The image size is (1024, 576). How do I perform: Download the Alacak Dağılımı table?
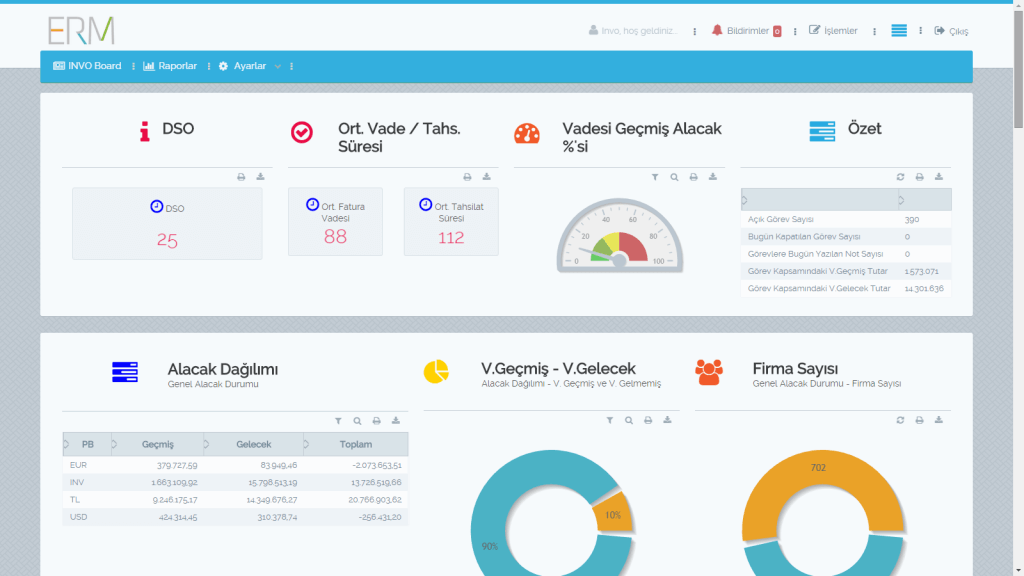396,421
